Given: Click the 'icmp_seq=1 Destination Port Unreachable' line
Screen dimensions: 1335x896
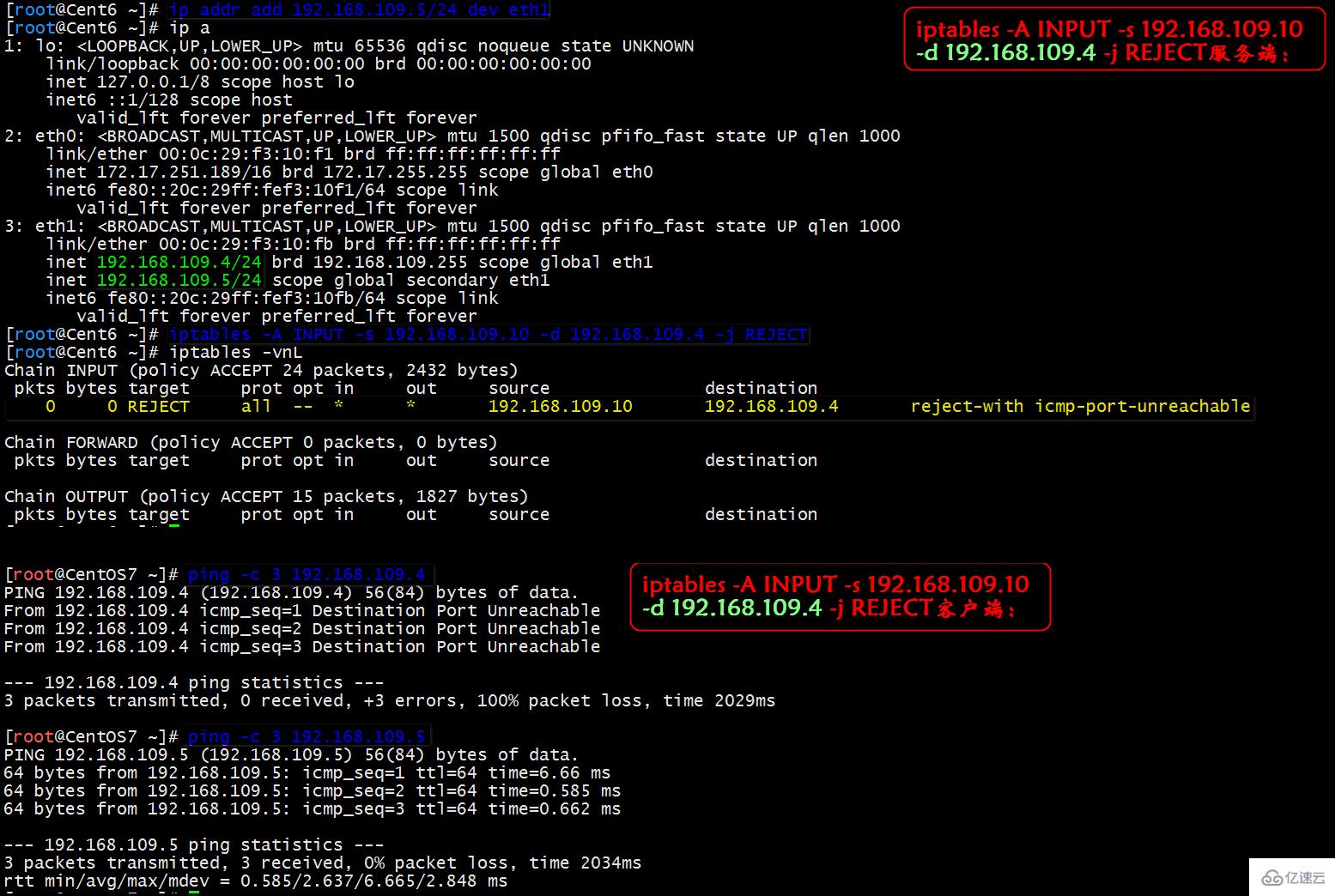Looking at the screenshot, I should pos(302,610).
